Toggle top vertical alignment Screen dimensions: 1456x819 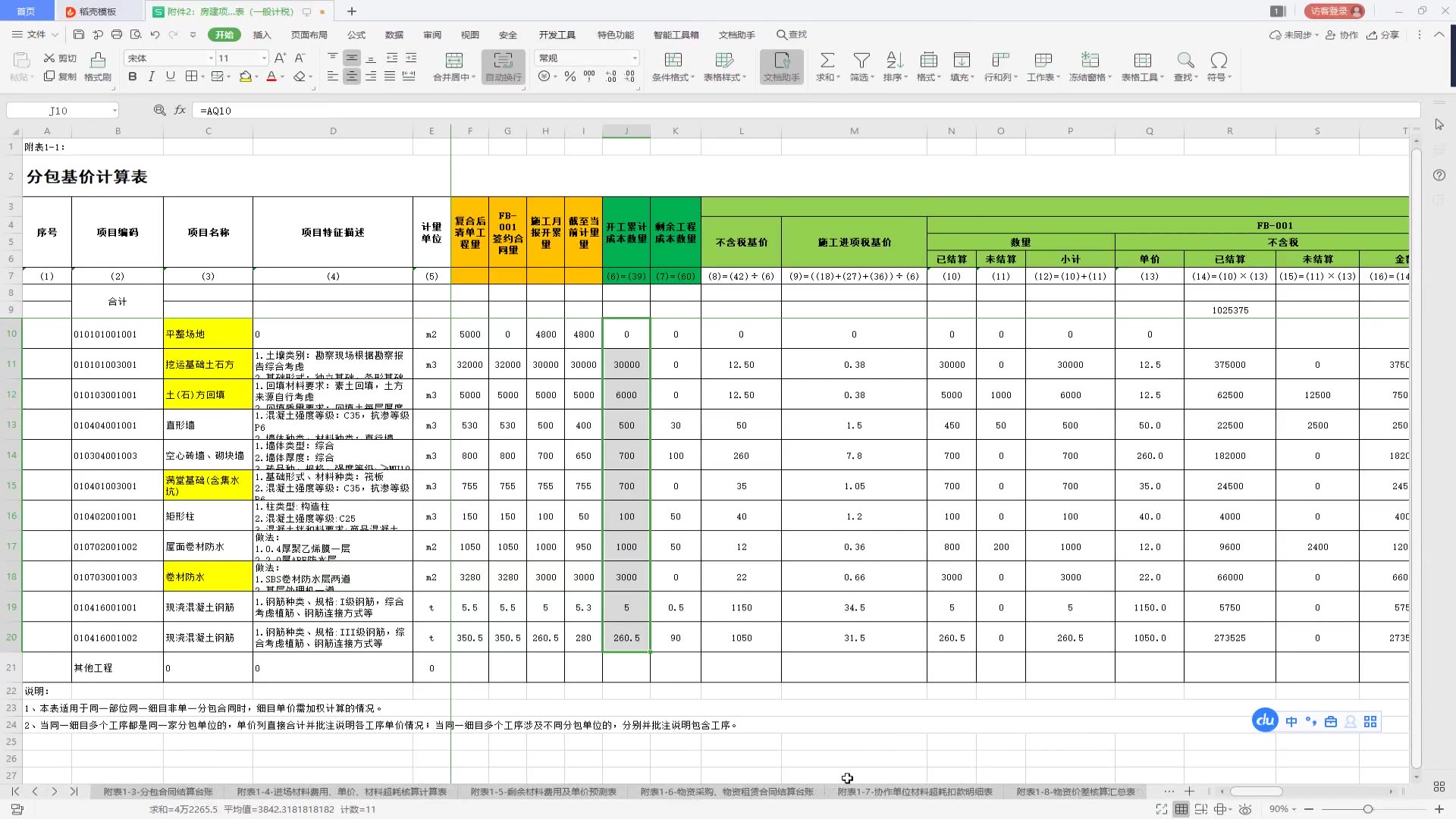[333, 58]
